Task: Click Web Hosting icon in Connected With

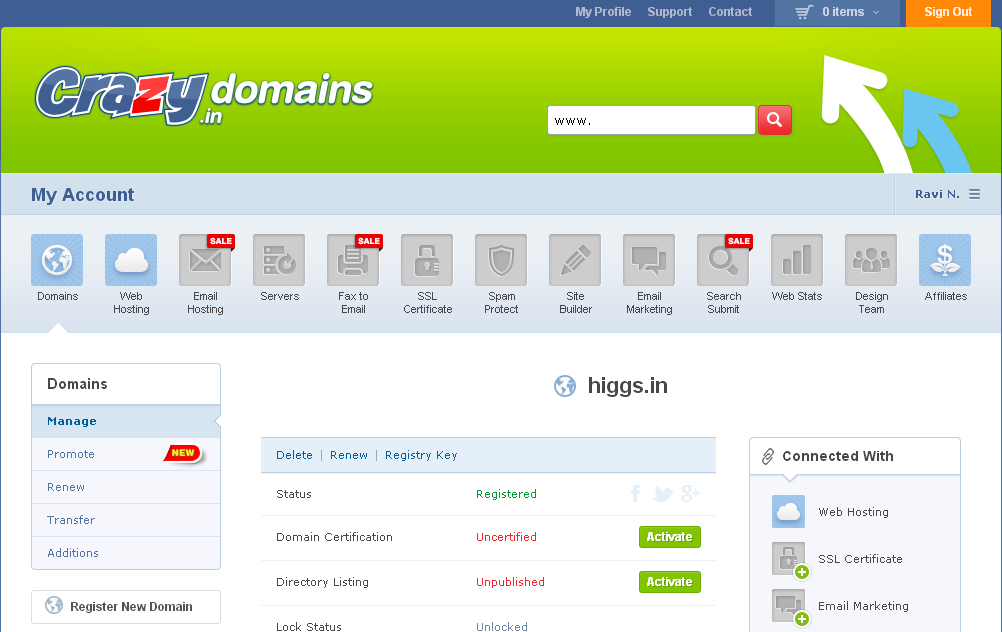Action: point(789,511)
